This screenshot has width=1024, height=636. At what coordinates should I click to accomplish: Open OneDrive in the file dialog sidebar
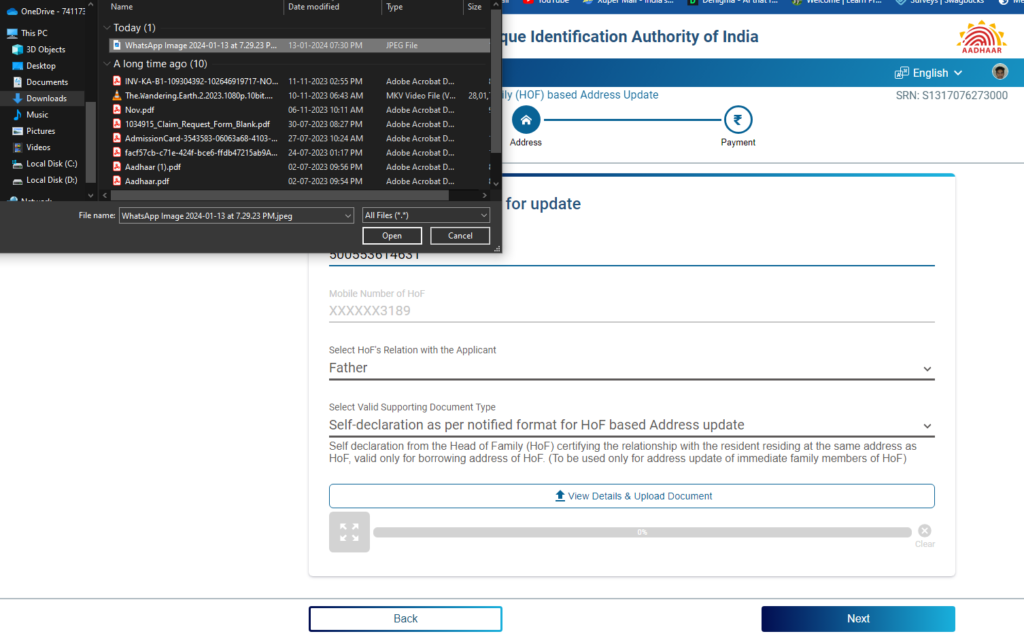click(45, 11)
